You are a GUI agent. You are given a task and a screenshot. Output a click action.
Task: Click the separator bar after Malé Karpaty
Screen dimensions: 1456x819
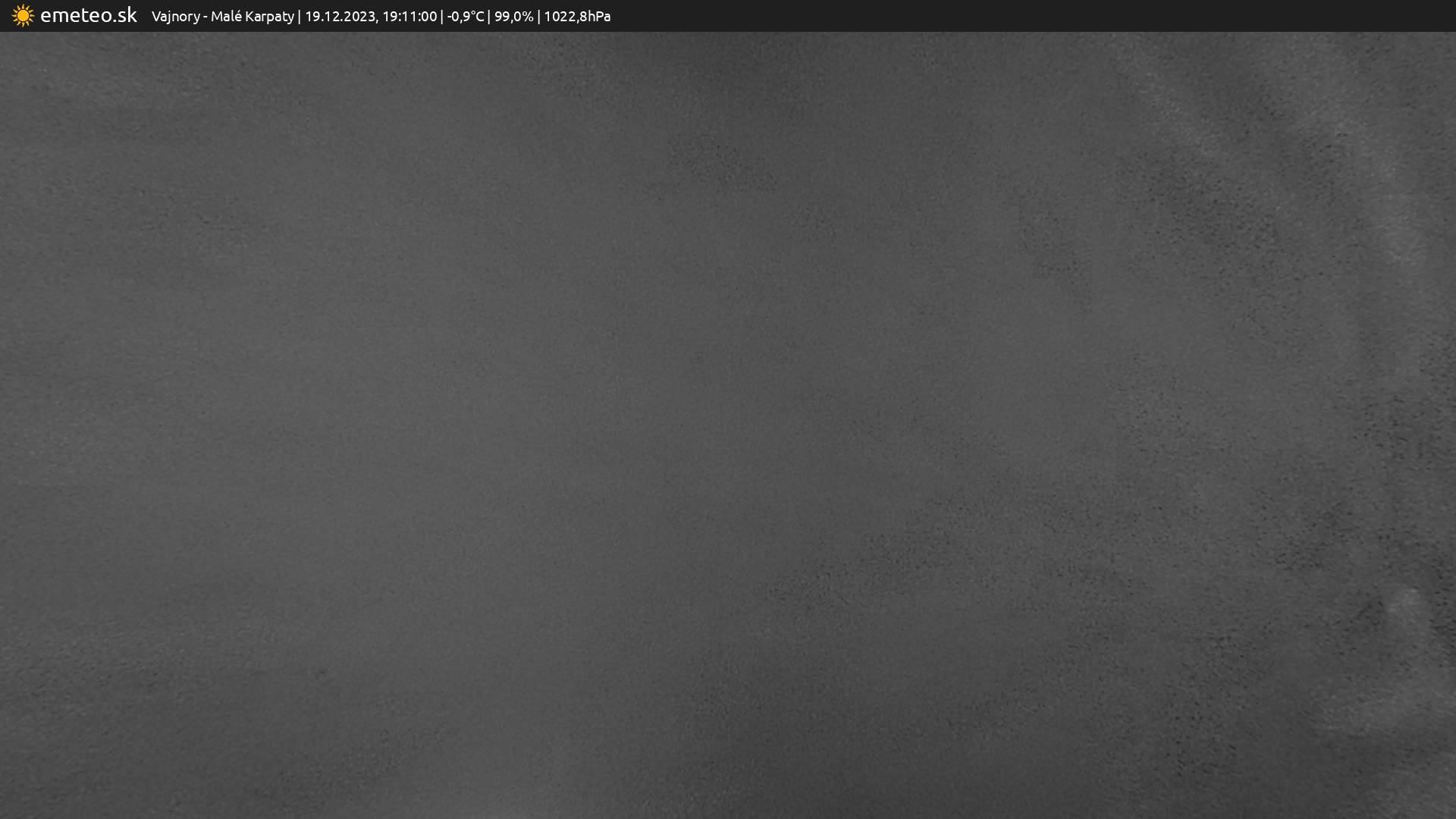(x=300, y=16)
